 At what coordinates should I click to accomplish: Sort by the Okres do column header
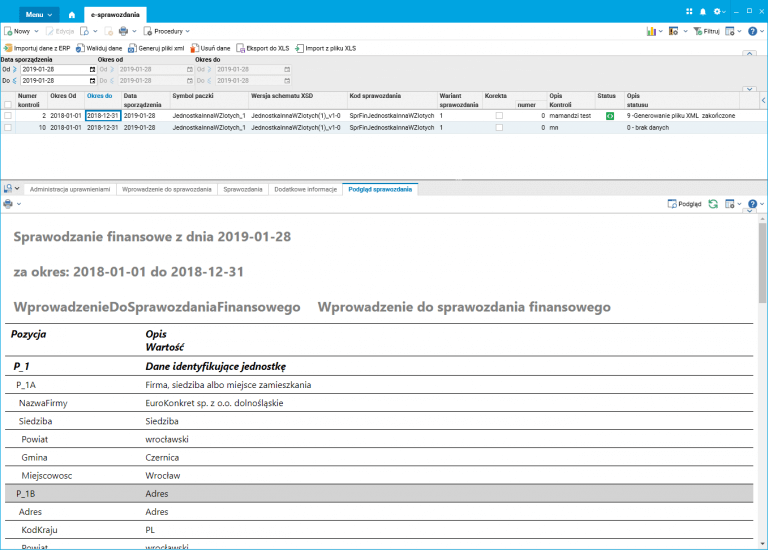click(x=103, y=100)
